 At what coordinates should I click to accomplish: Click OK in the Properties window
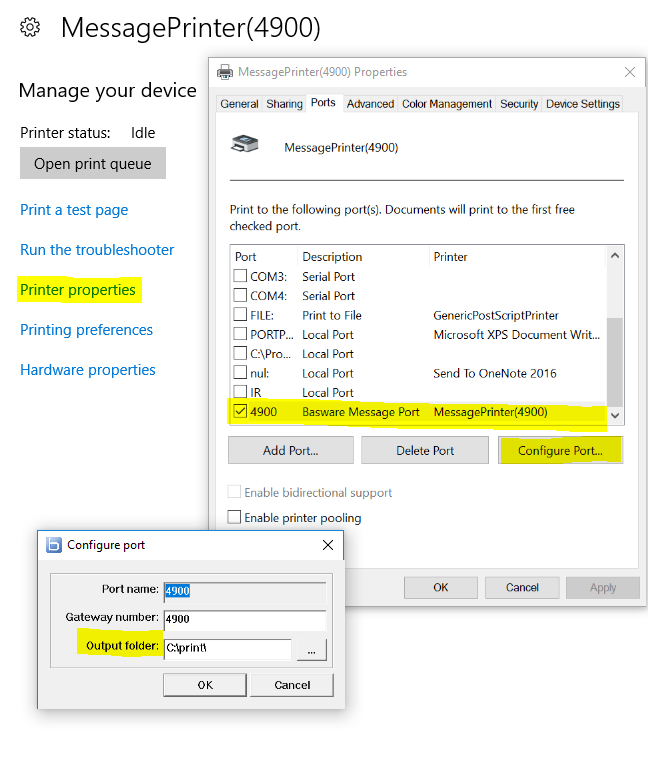pyautogui.click(x=441, y=587)
